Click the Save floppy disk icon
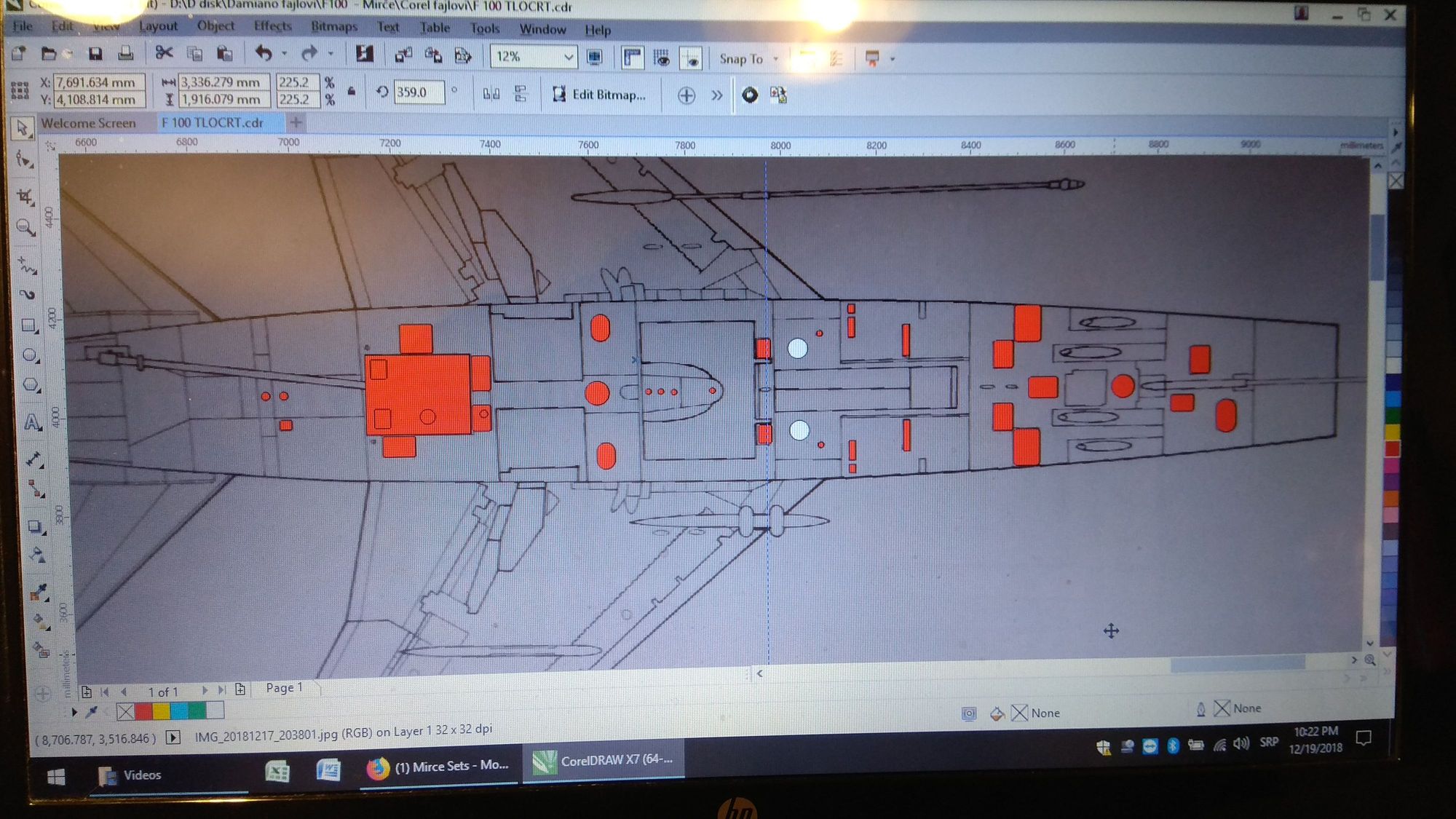The width and height of the screenshot is (1456, 819). click(x=95, y=54)
